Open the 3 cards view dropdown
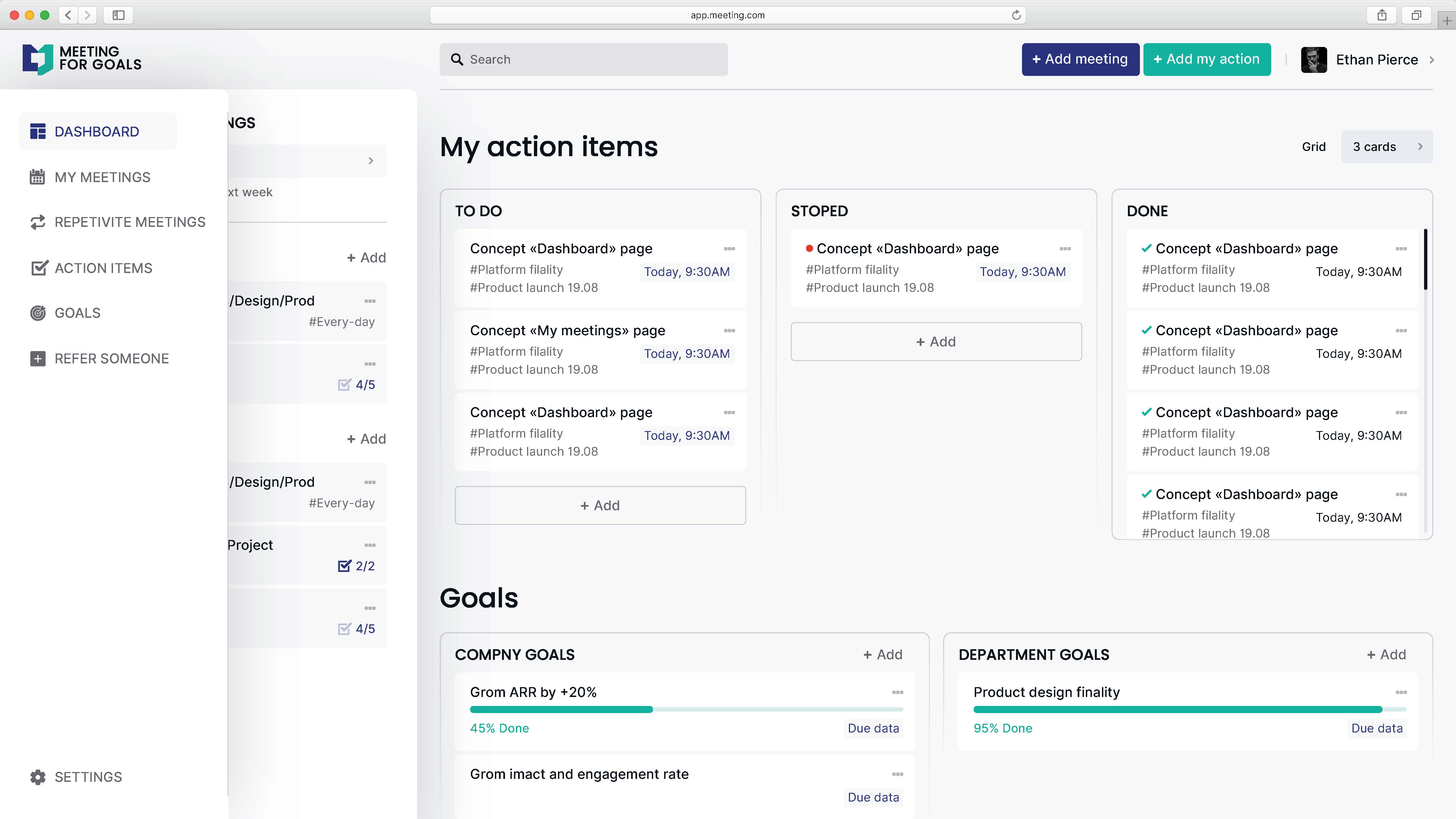This screenshot has height=819, width=1456. pos(1386,147)
